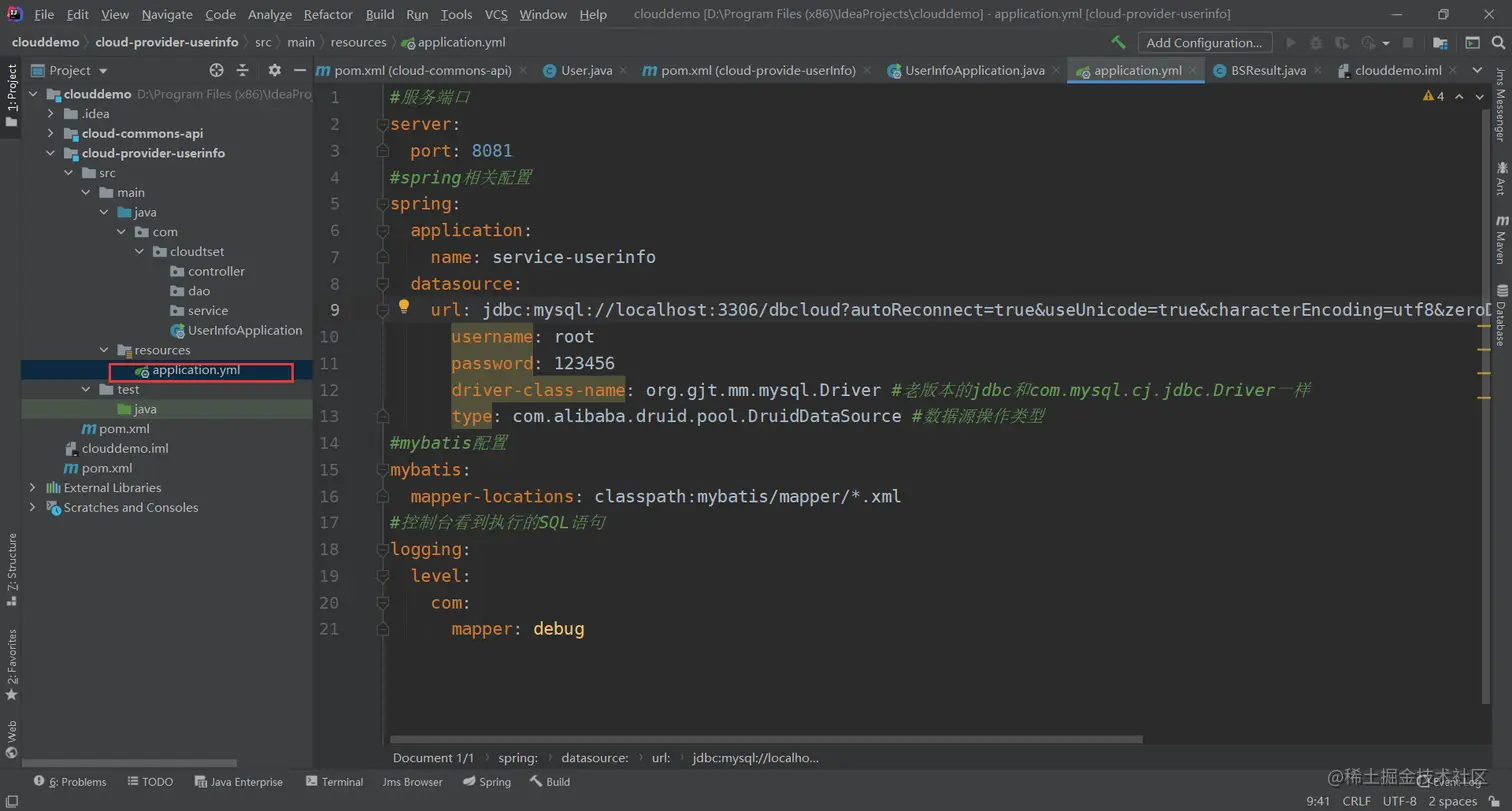Click the Run Anything terminal-window icon
Image resolution: width=1512 pixels, height=811 pixels.
pyautogui.click(x=1472, y=42)
